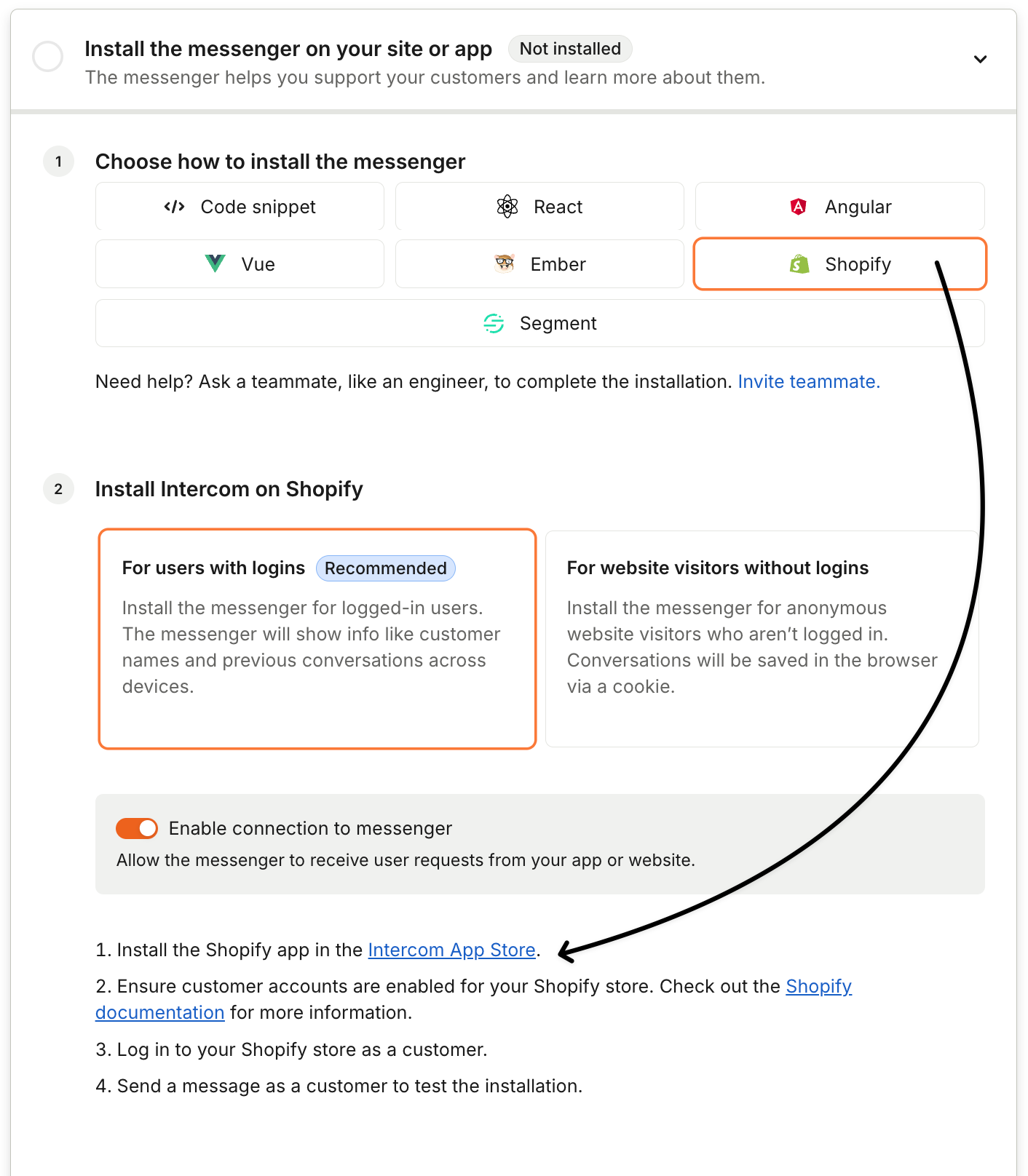1028x1176 pixels.
Task: Collapse the messenger install section chevron
Action: 980,59
